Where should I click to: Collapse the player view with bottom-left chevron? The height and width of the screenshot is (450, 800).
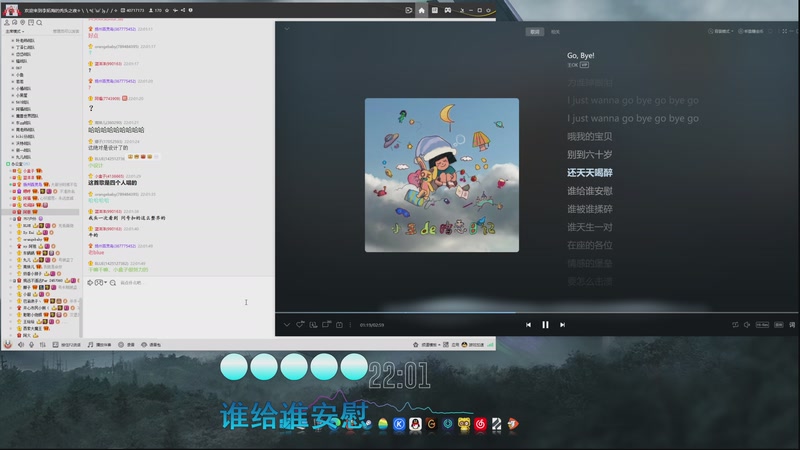point(287,324)
